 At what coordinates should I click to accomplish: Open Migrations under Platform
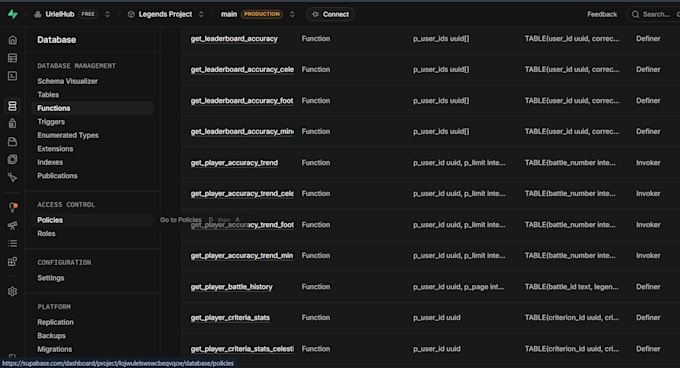(x=55, y=349)
